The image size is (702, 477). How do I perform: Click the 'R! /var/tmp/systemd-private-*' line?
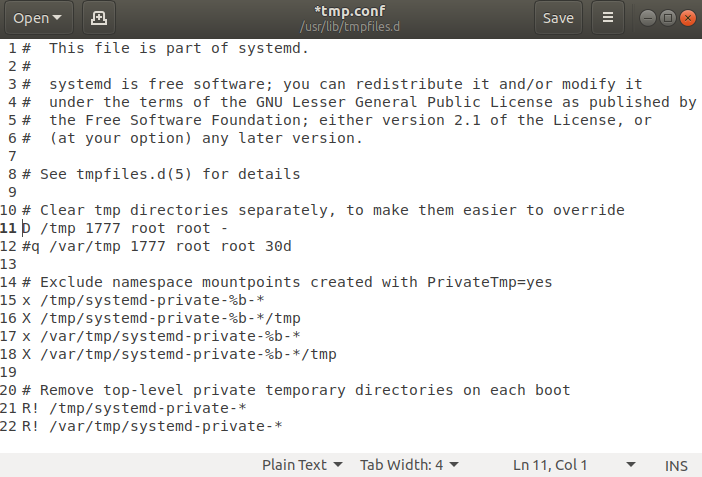point(160,426)
